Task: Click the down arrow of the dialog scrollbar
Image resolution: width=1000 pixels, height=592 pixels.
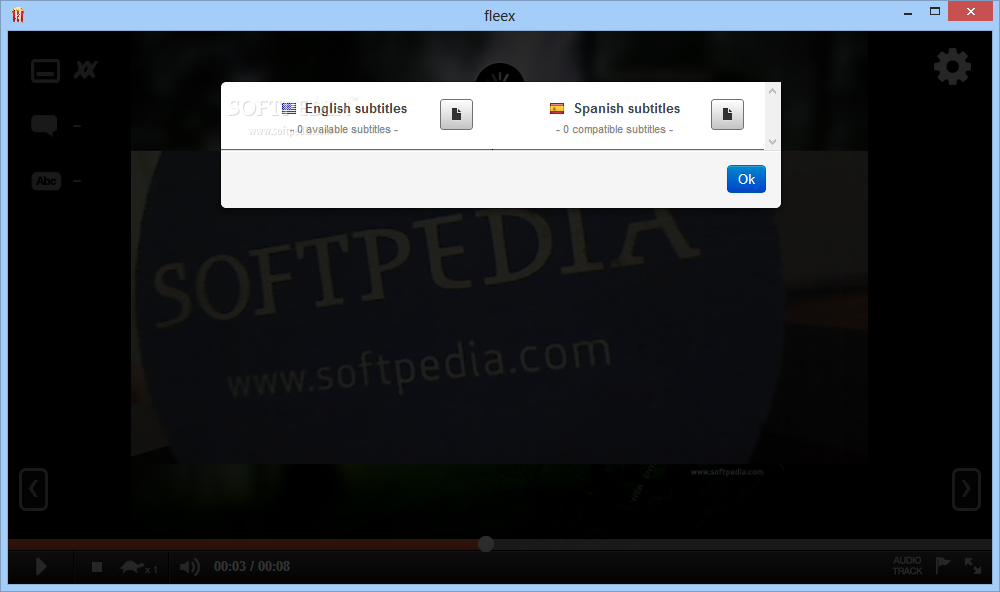Action: 772,142
